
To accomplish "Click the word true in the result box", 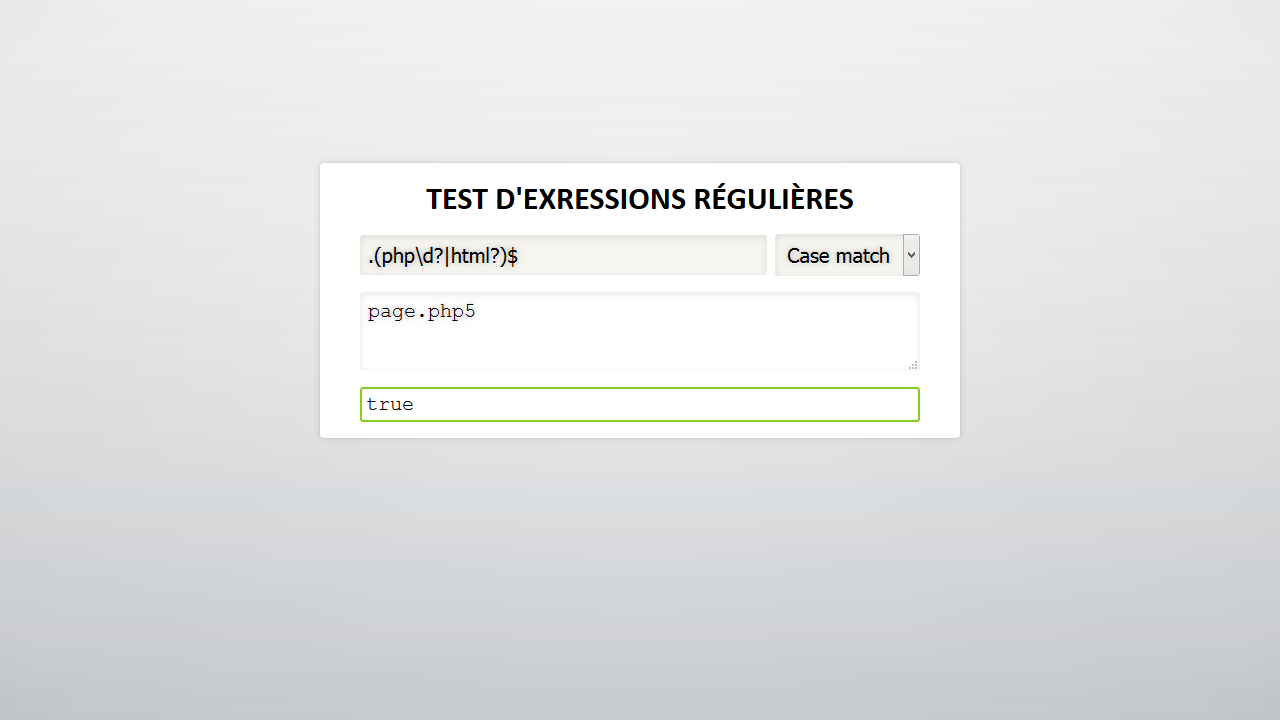I will (389, 404).
